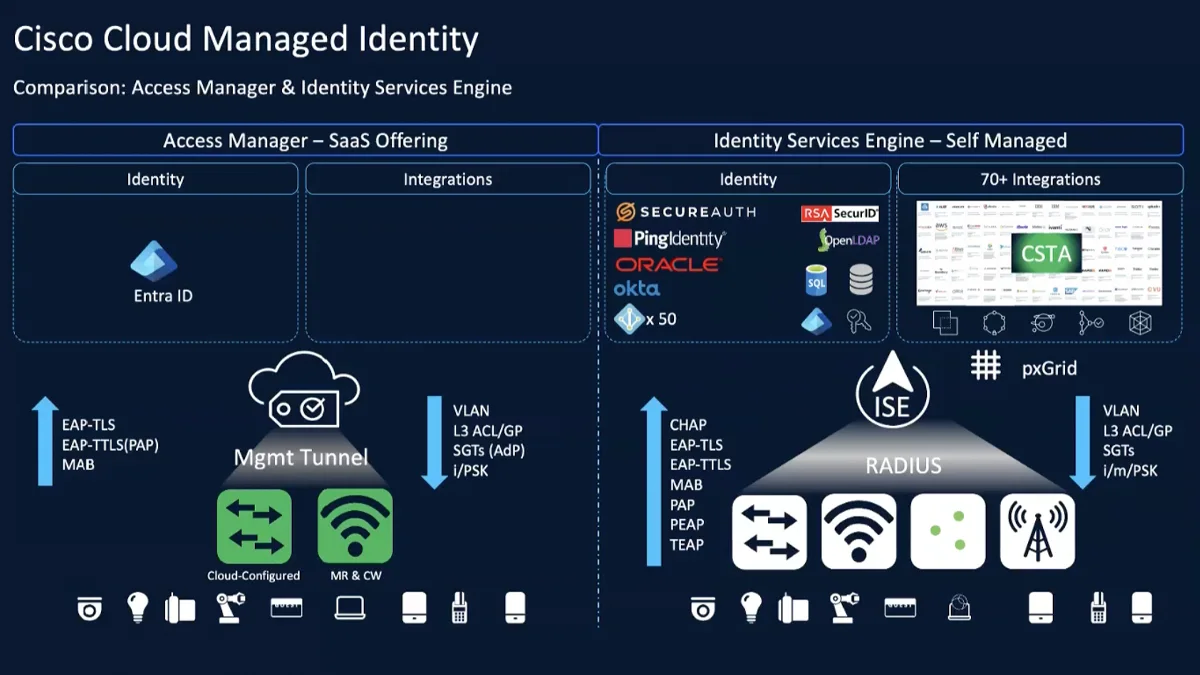Click the i/PSK text under Access Manager
Image resolution: width=1200 pixels, height=675 pixels.
coord(471,470)
